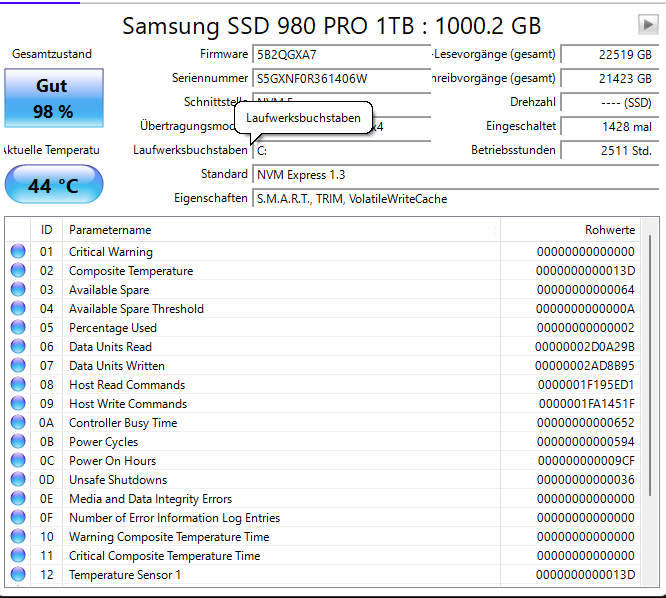Select the Host Write Commands parameter name
Image resolution: width=666 pixels, height=598 pixels.
128,404
